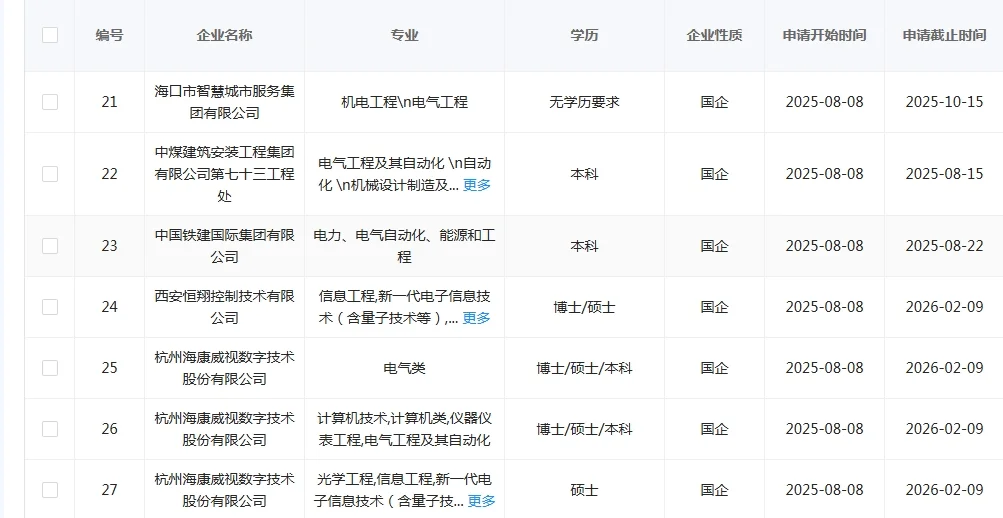This screenshot has width=1003, height=518.
Task: Click the 硕士 education cell in row 27
Action: 584,490
